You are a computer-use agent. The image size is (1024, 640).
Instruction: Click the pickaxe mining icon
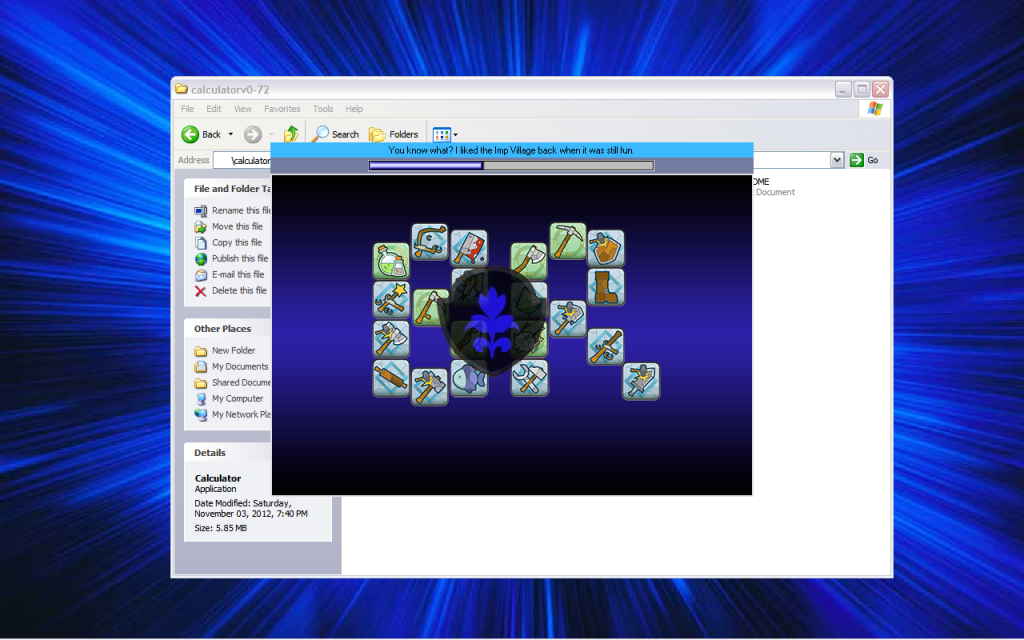click(x=568, y=241)
